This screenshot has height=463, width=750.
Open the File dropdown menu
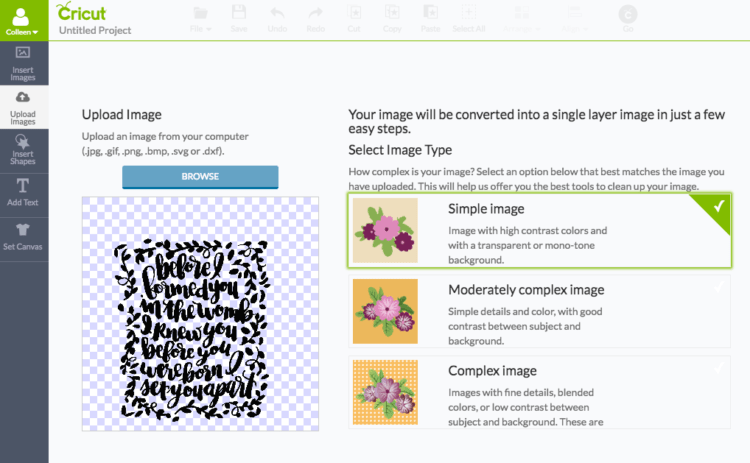click(x=201, y=19)
